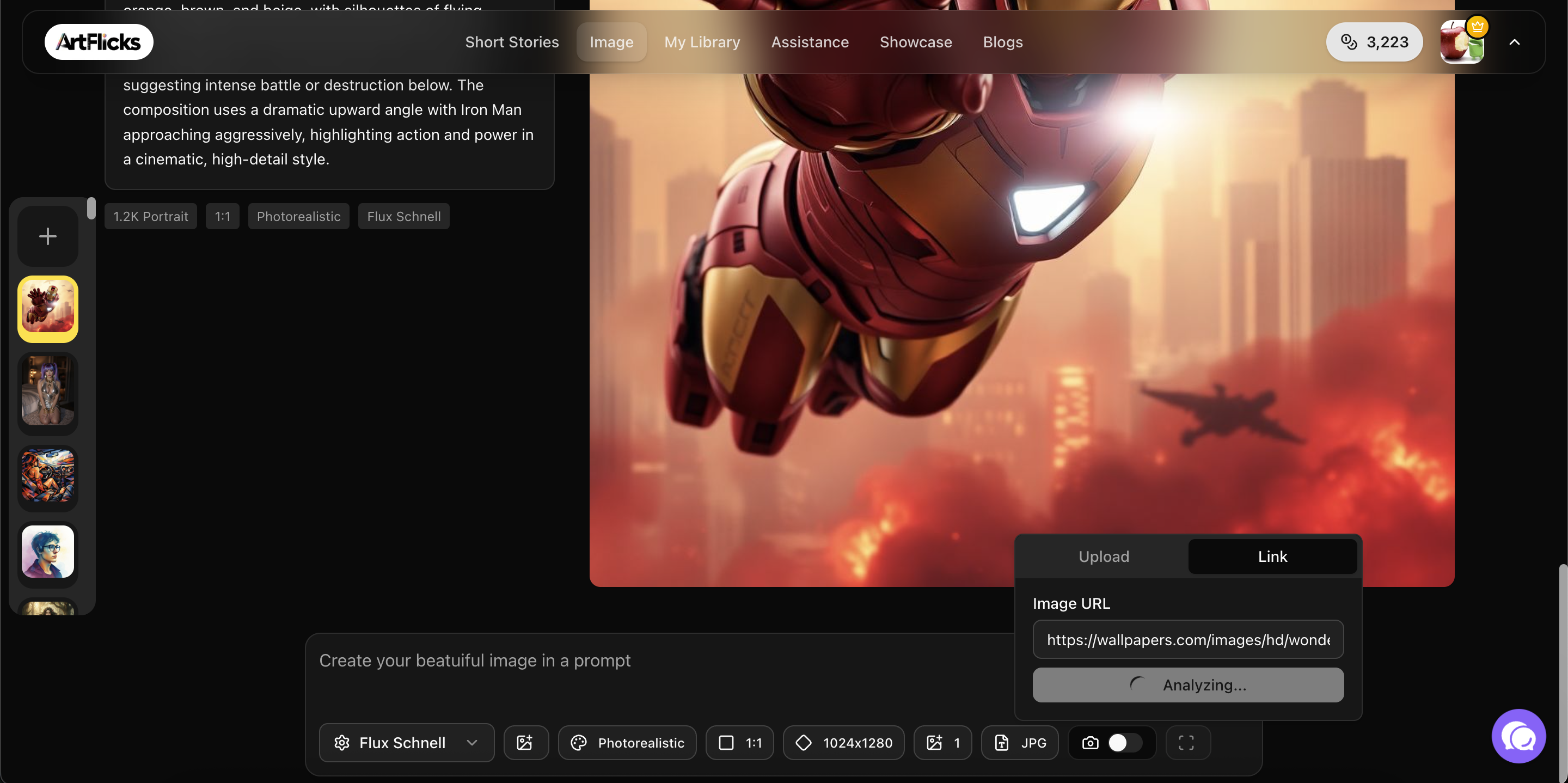Expand the Flux Schnell model dropdown

click(473, 742)
